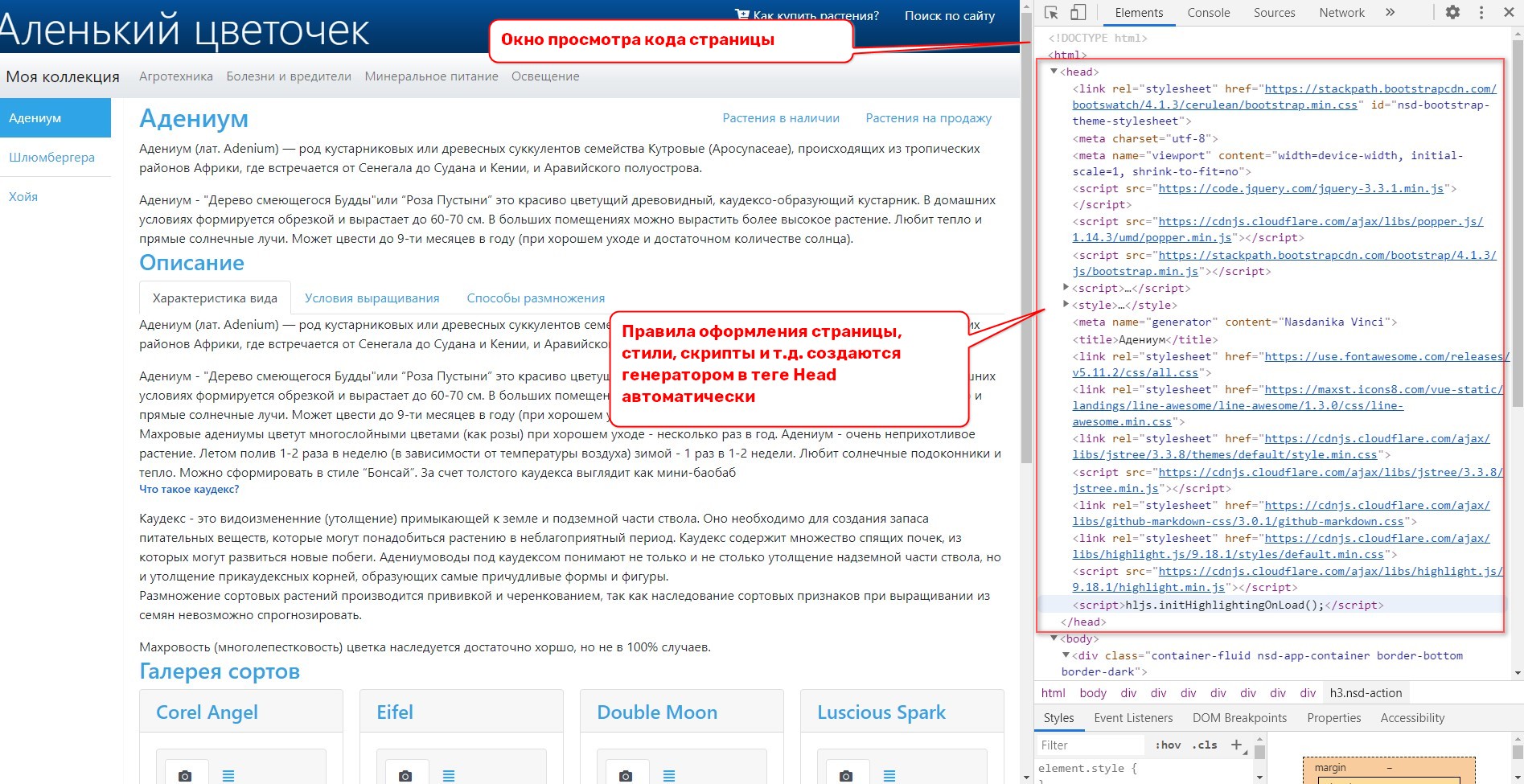
Task: Focus the styles Filter input field
Action: coord(1091,745)
